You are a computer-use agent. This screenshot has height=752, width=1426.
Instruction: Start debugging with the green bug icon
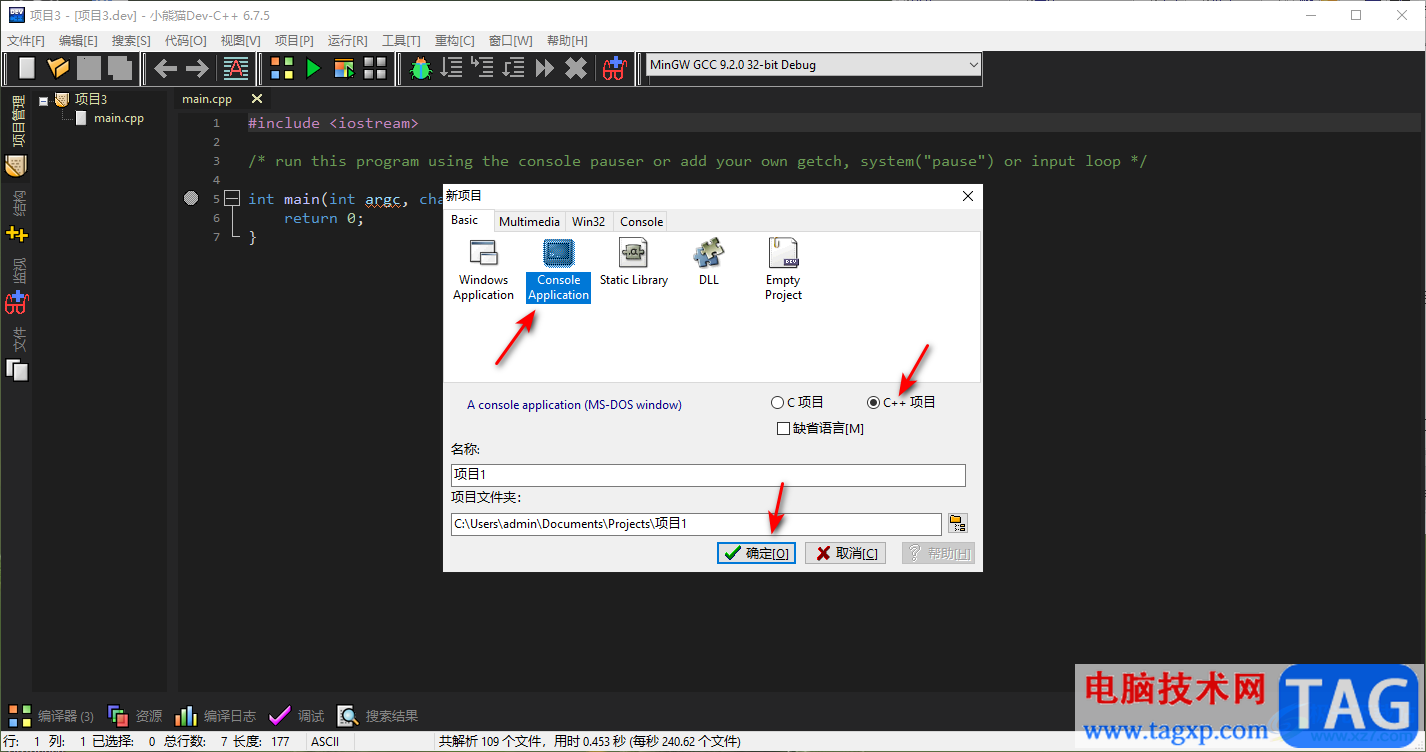pos(421,68)
